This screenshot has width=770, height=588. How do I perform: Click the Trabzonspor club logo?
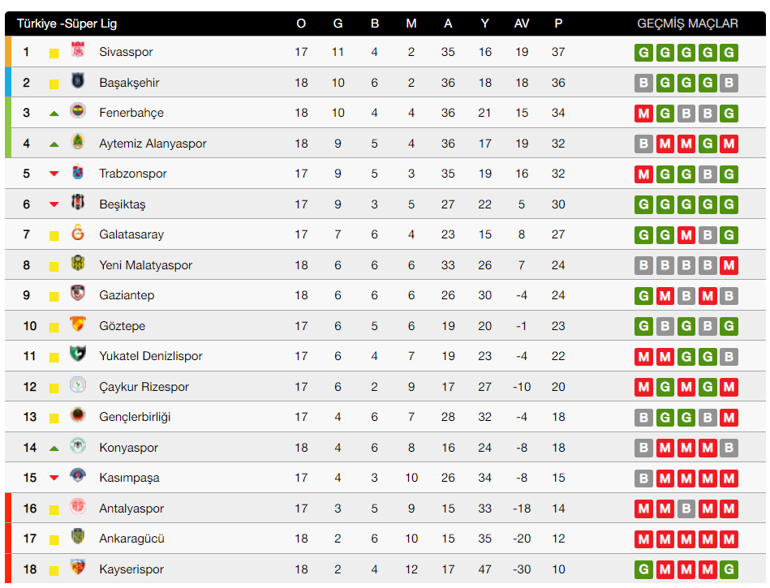(x=78, y=174)
